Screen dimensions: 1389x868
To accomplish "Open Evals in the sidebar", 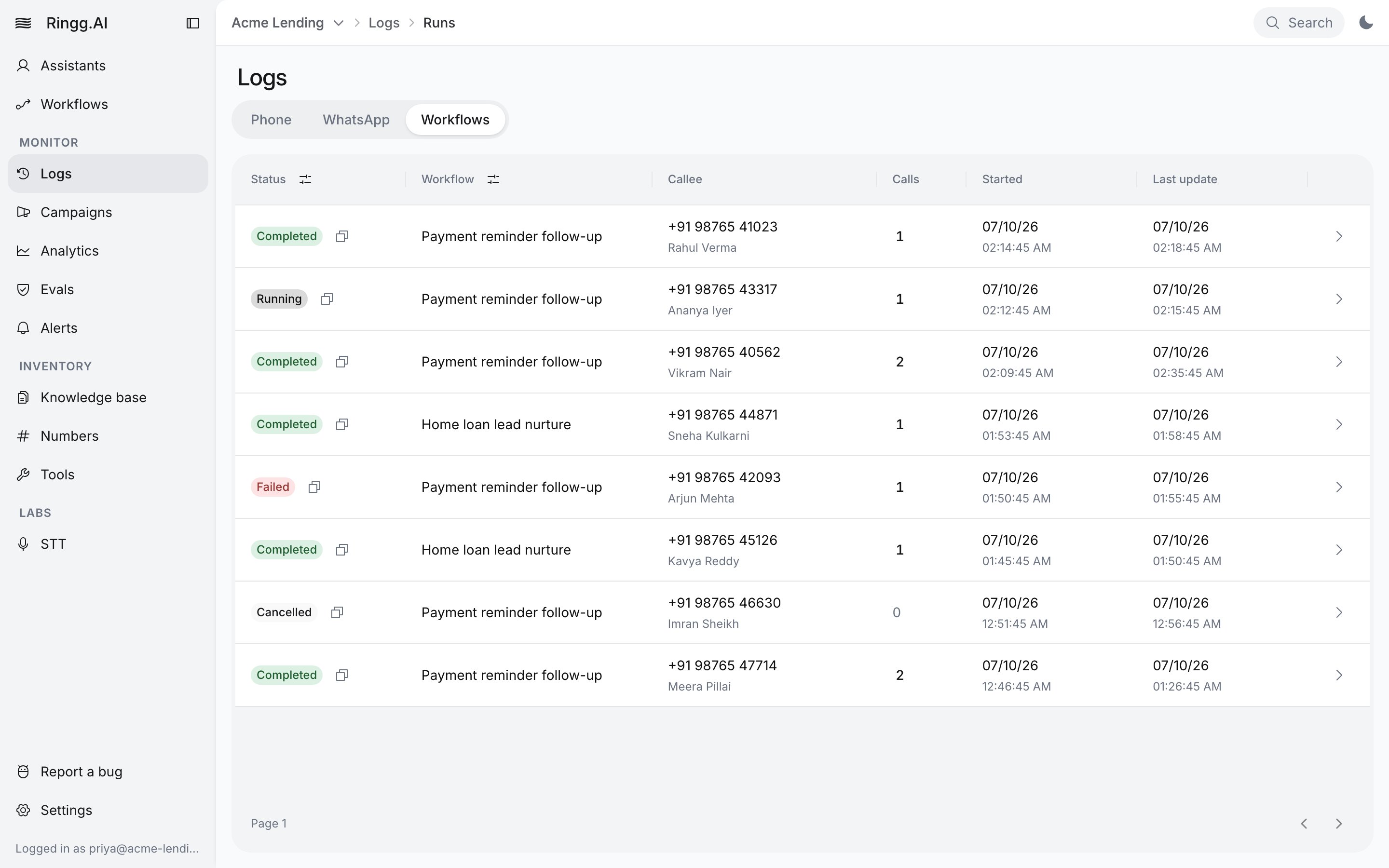I will point(108,289).
